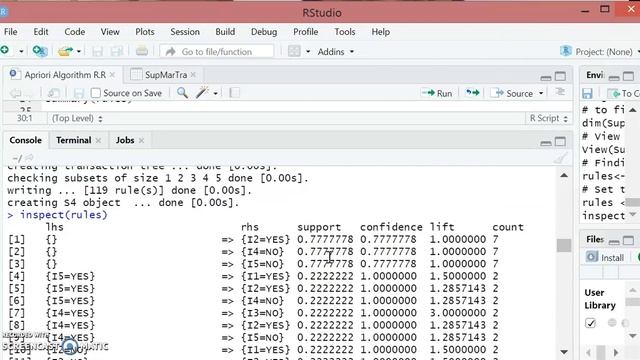This screenshot has height=360, width=640.
Task: Open the panes layout dropdown arrow
Action: (x=308, y=52)
